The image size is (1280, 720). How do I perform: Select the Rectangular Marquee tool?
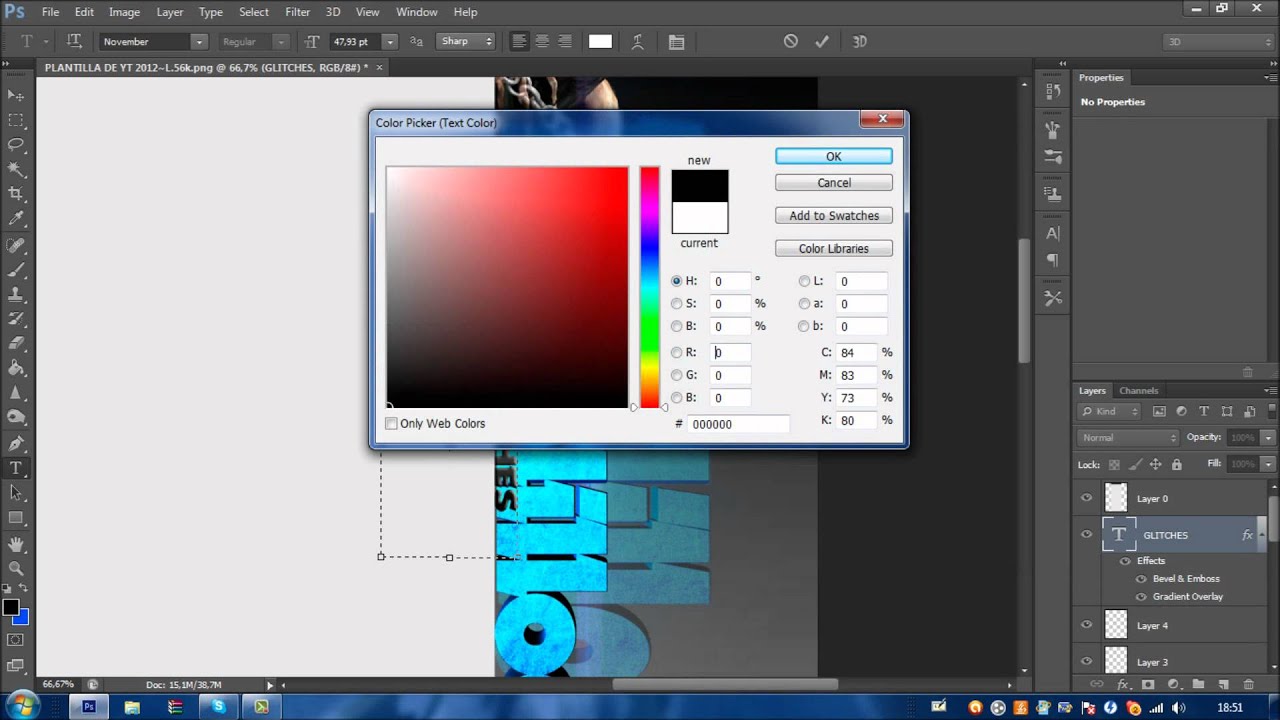(16, 120)
